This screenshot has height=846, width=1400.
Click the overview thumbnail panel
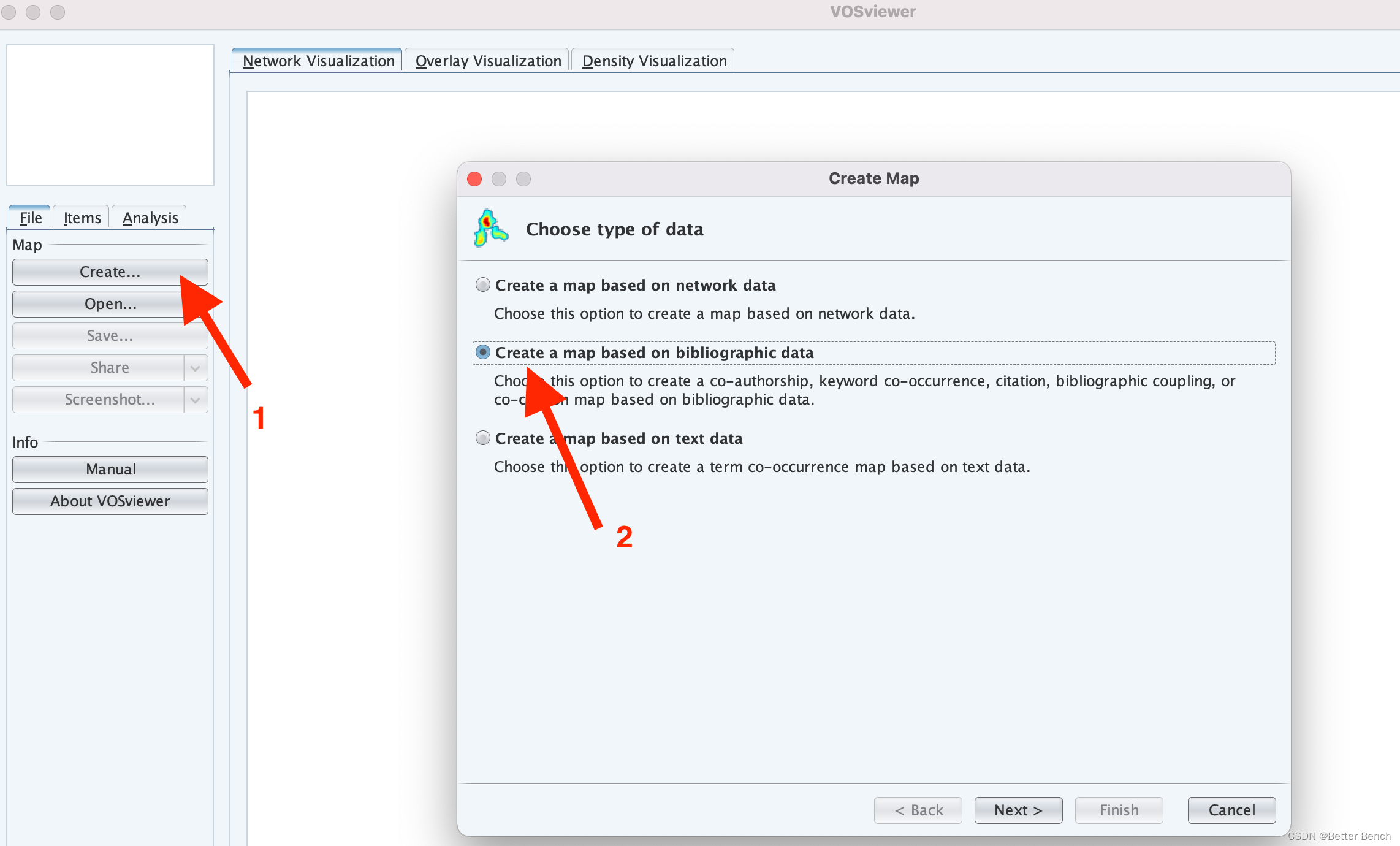(x=110, y=115)
